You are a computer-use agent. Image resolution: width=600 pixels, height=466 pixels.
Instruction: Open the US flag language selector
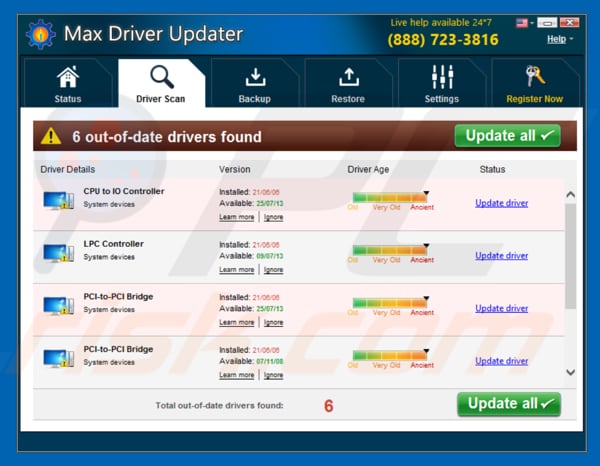coord(524,23)
